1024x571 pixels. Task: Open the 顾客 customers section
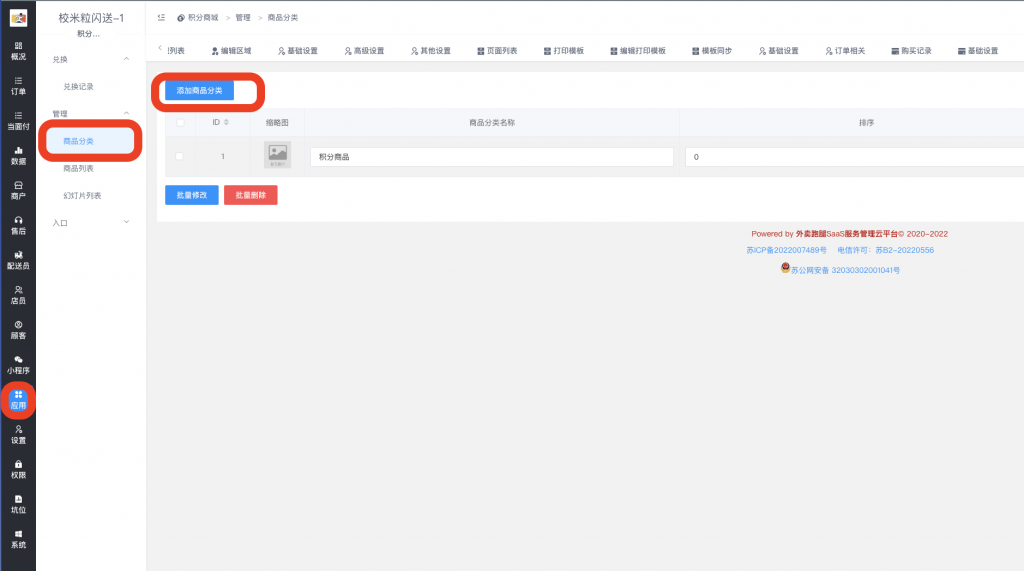18,330
